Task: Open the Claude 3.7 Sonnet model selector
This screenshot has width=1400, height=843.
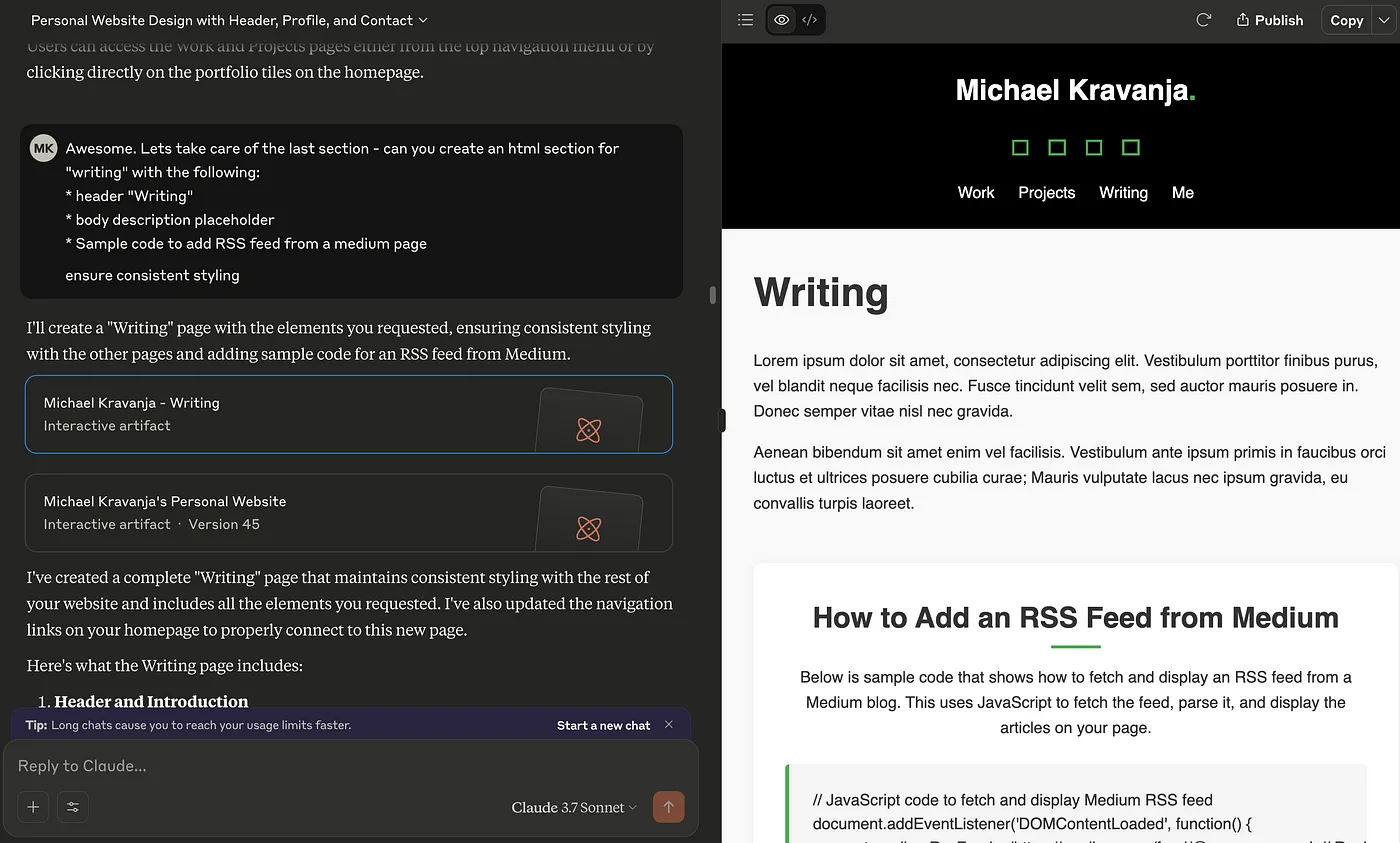Action: pos(574,807)
